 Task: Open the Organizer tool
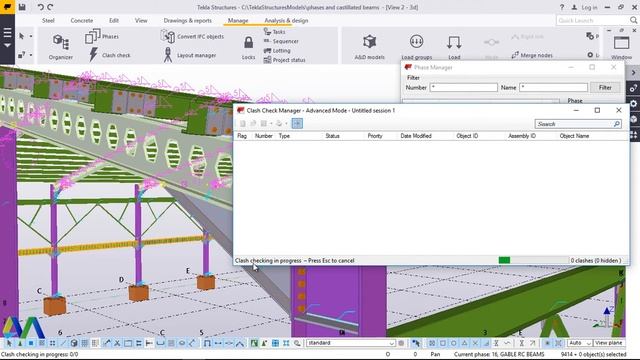point(60,47)
